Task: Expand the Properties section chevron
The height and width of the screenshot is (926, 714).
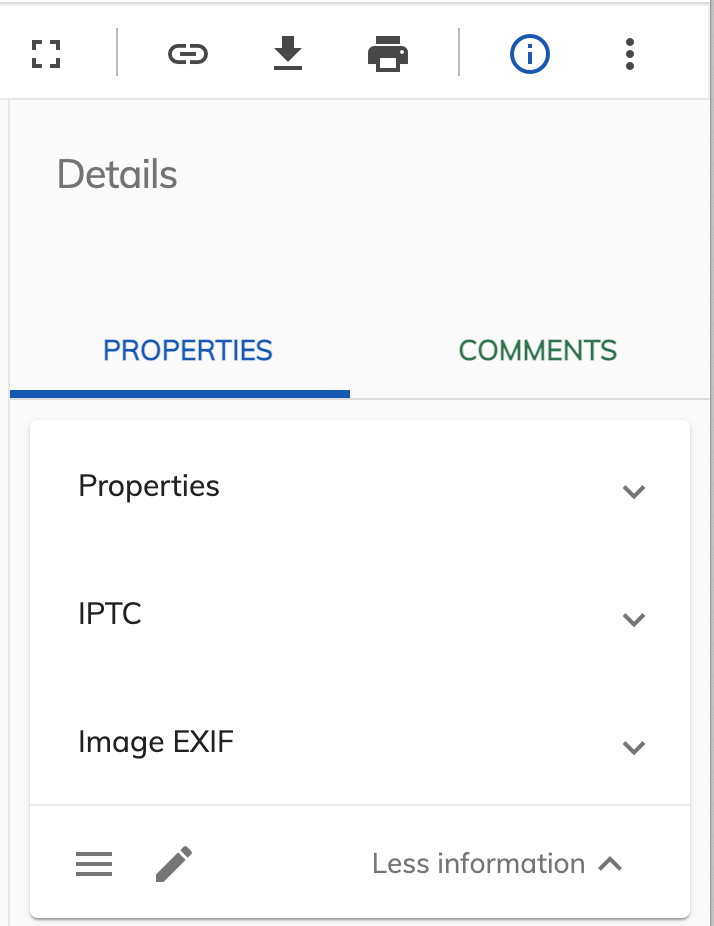Action: 633,492
